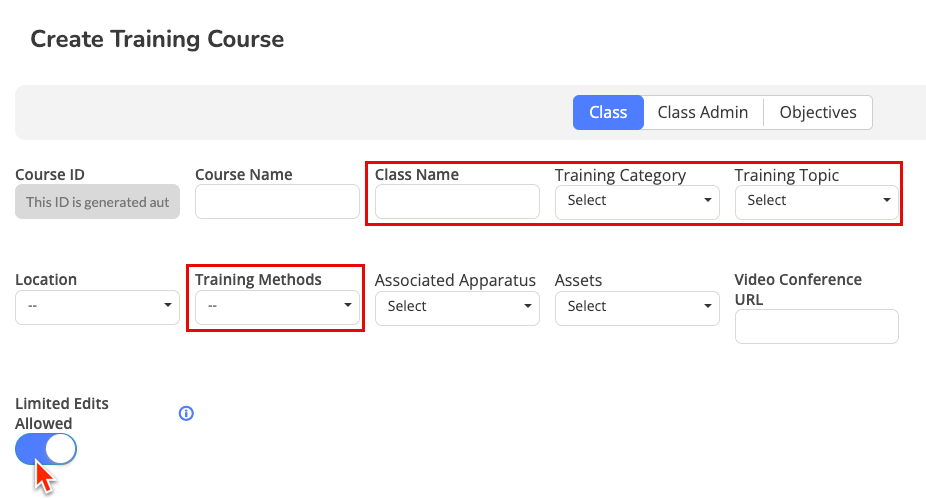Open the Class Admin tab
This screenshot has height=500, width=926.
coord(702,113)
